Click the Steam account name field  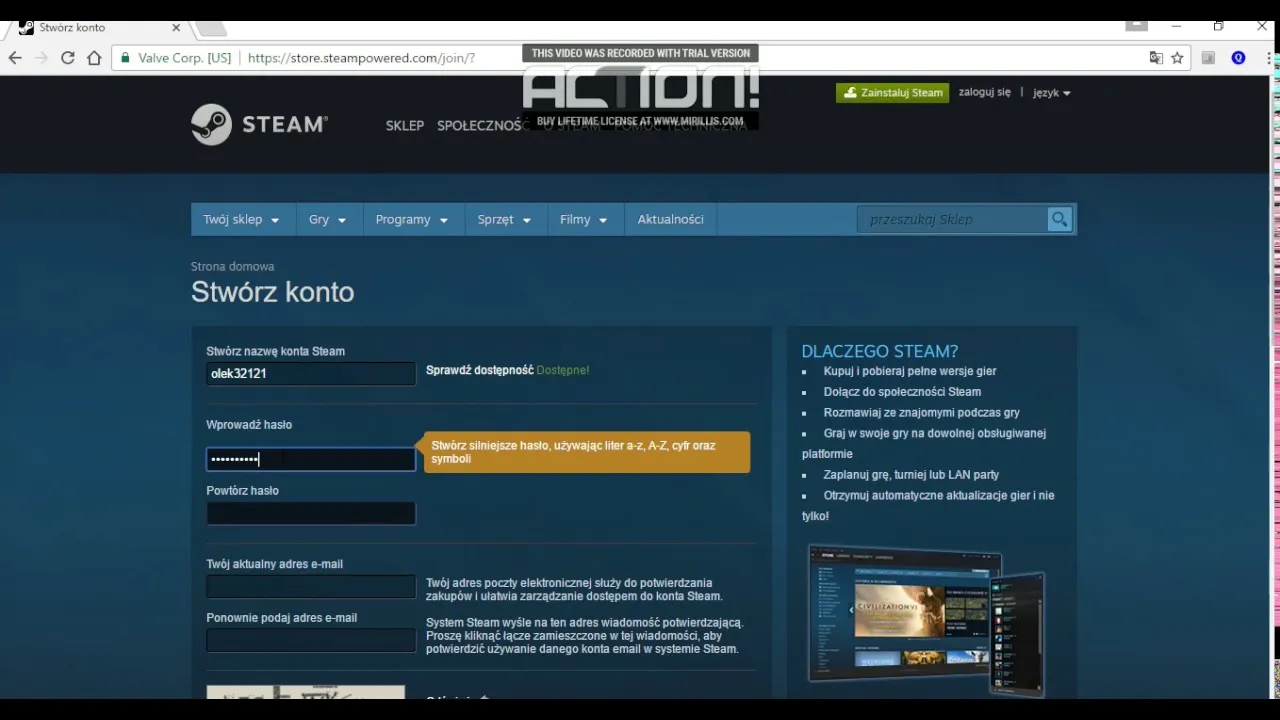(311, 374)
